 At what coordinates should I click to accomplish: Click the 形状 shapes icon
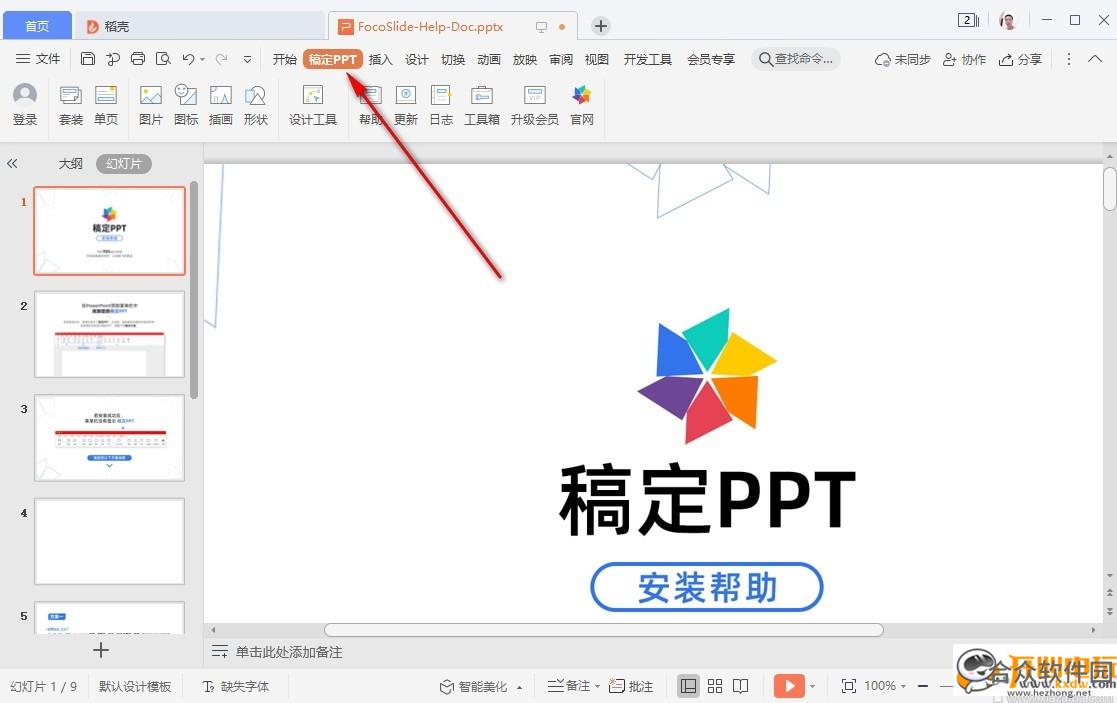coord(256,105)
